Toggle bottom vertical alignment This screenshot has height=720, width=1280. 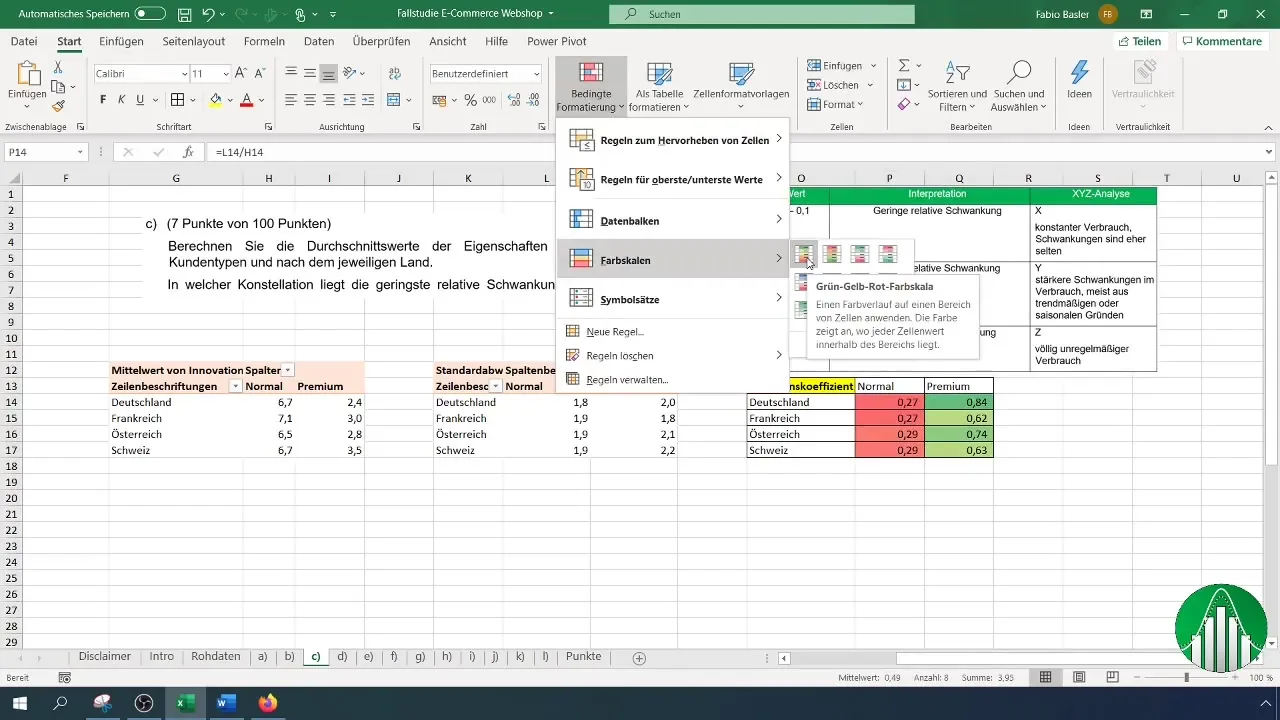(x=329, y=73)
